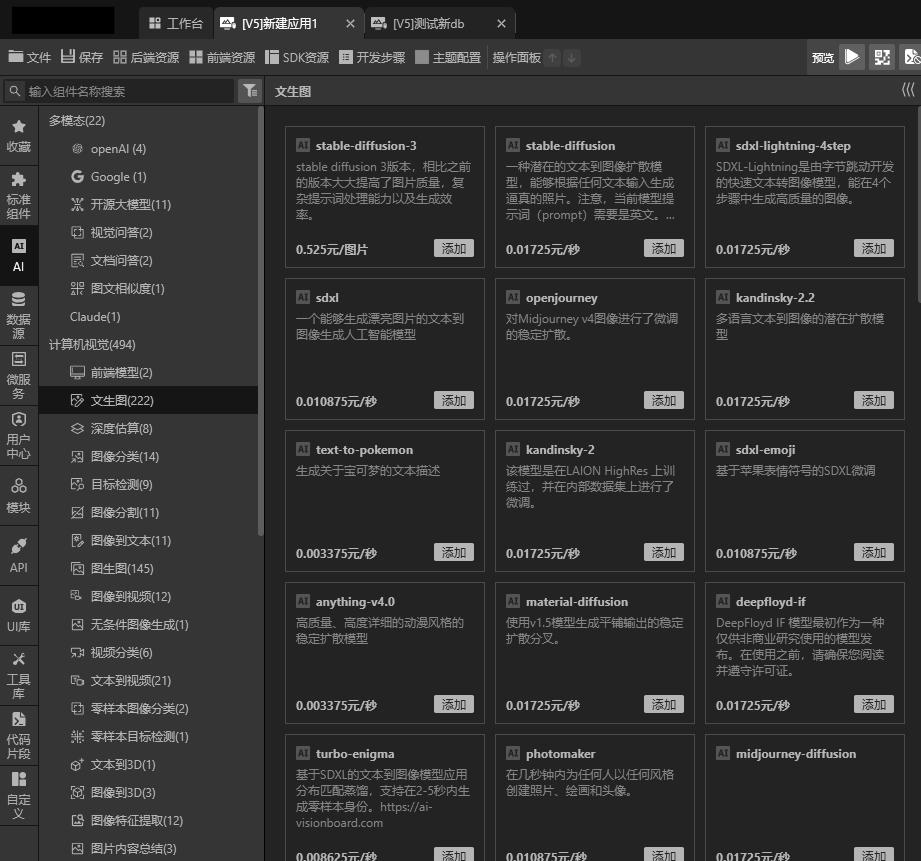Switch to the 工作台 tab

[176, 23]
